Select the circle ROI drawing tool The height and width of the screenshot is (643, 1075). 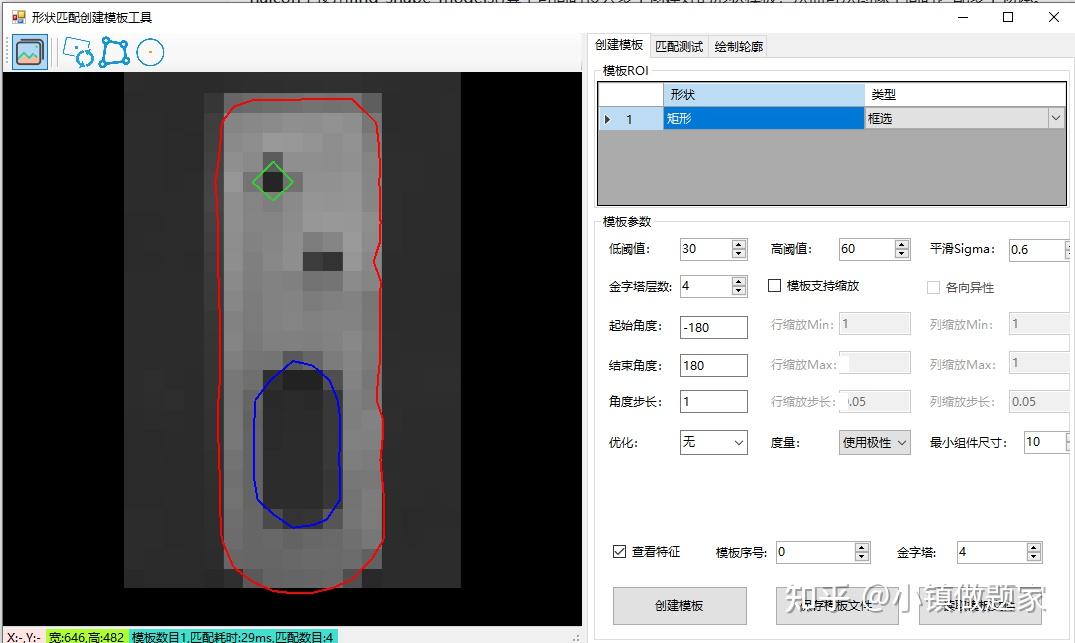point(150,52)
